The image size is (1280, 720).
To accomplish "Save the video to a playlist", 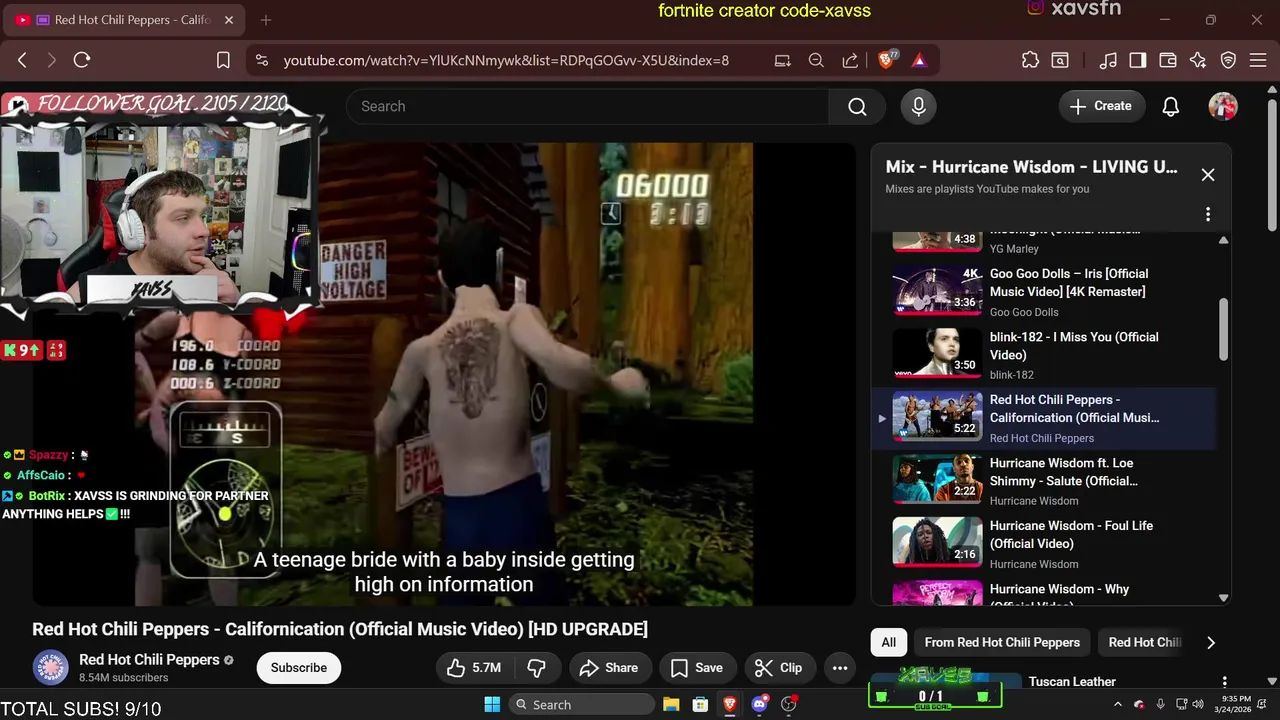I will coord(697,667).
